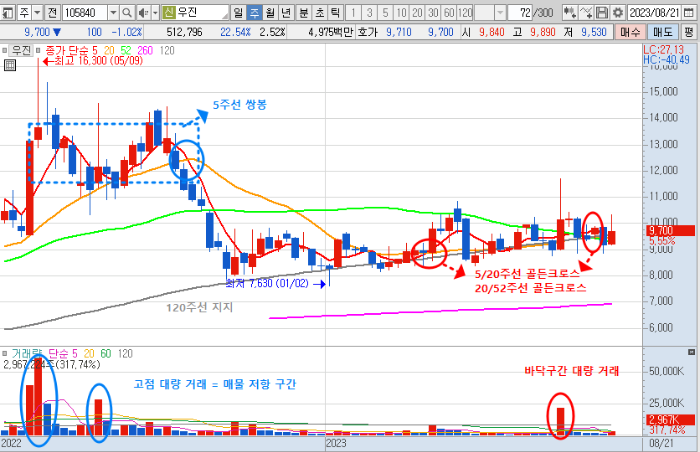The width and height of the screenshot is (700, 452).
Task: Click the 10 interval button
Action: coord(401,13)
